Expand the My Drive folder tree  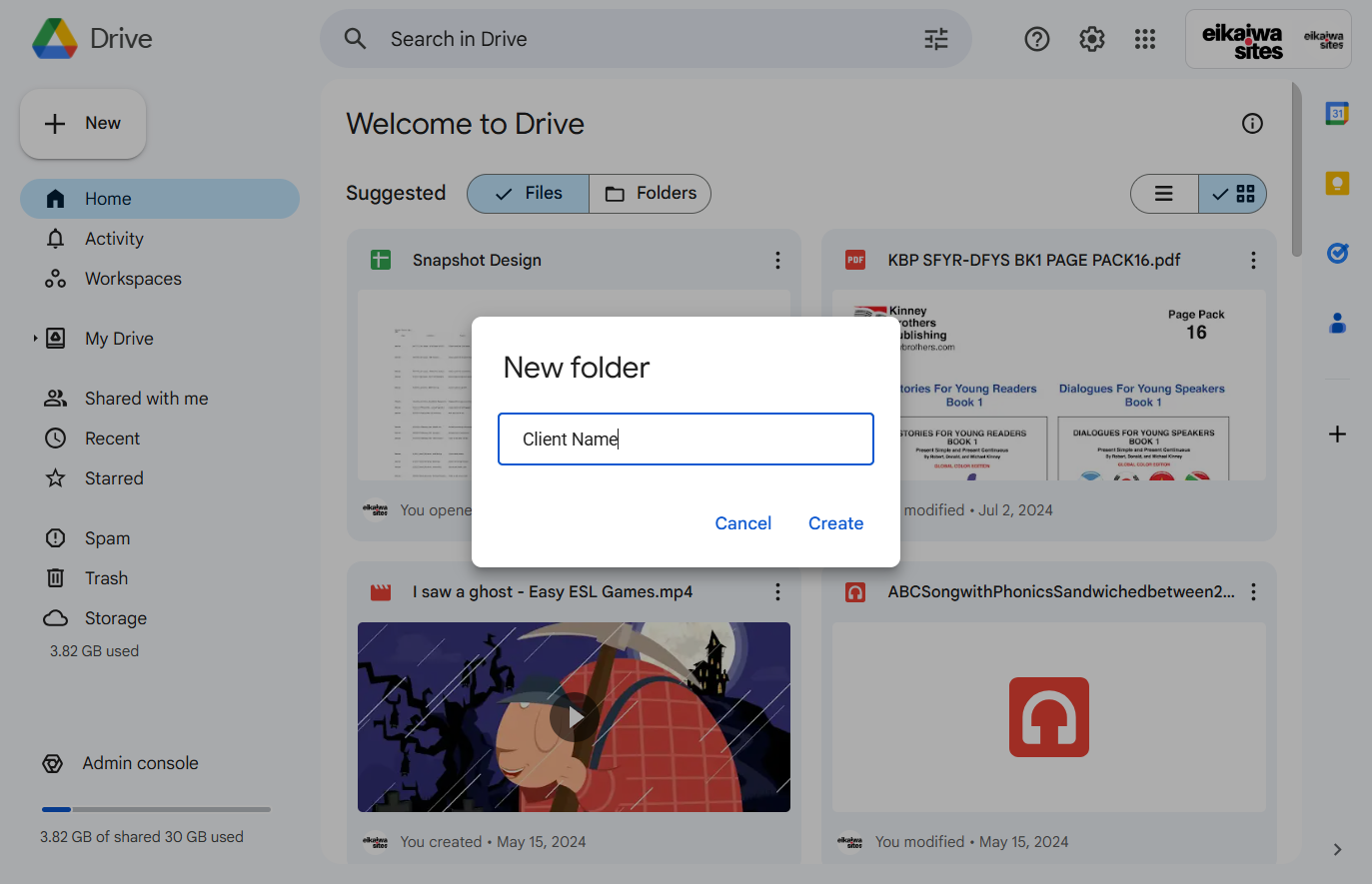[35, 339]
